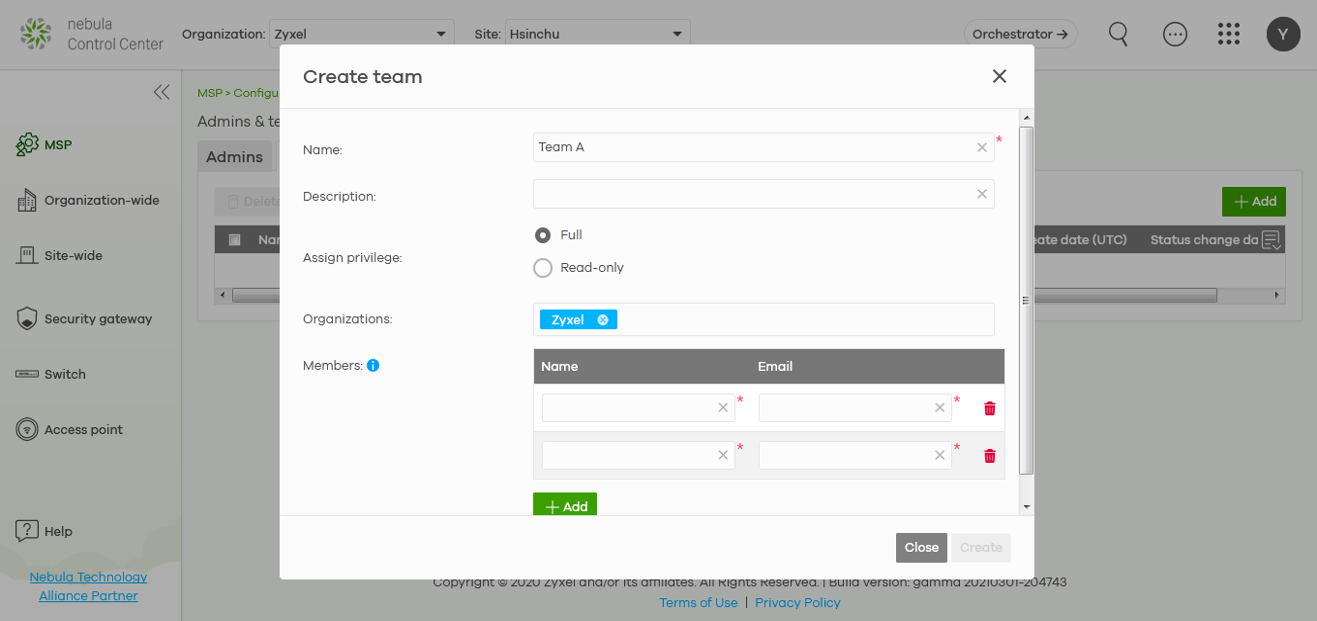Add another member row in the dialog
Screen dimensions: 1317x621
565,506
